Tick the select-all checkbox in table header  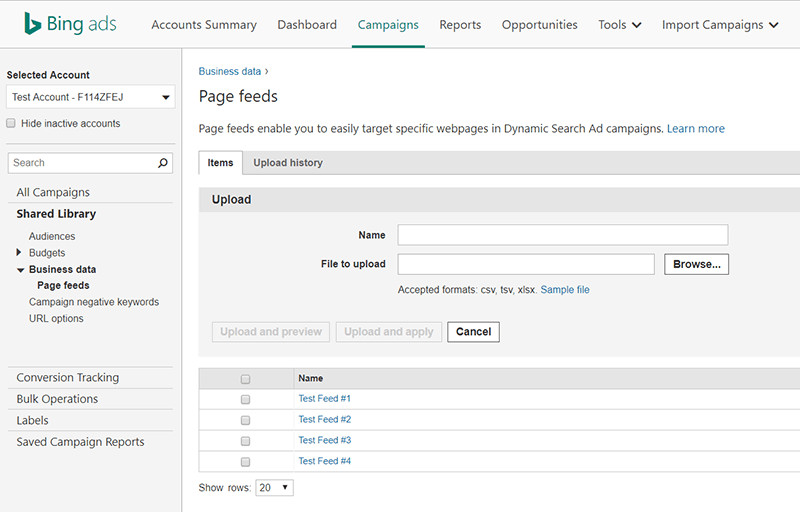pos(245,379)
